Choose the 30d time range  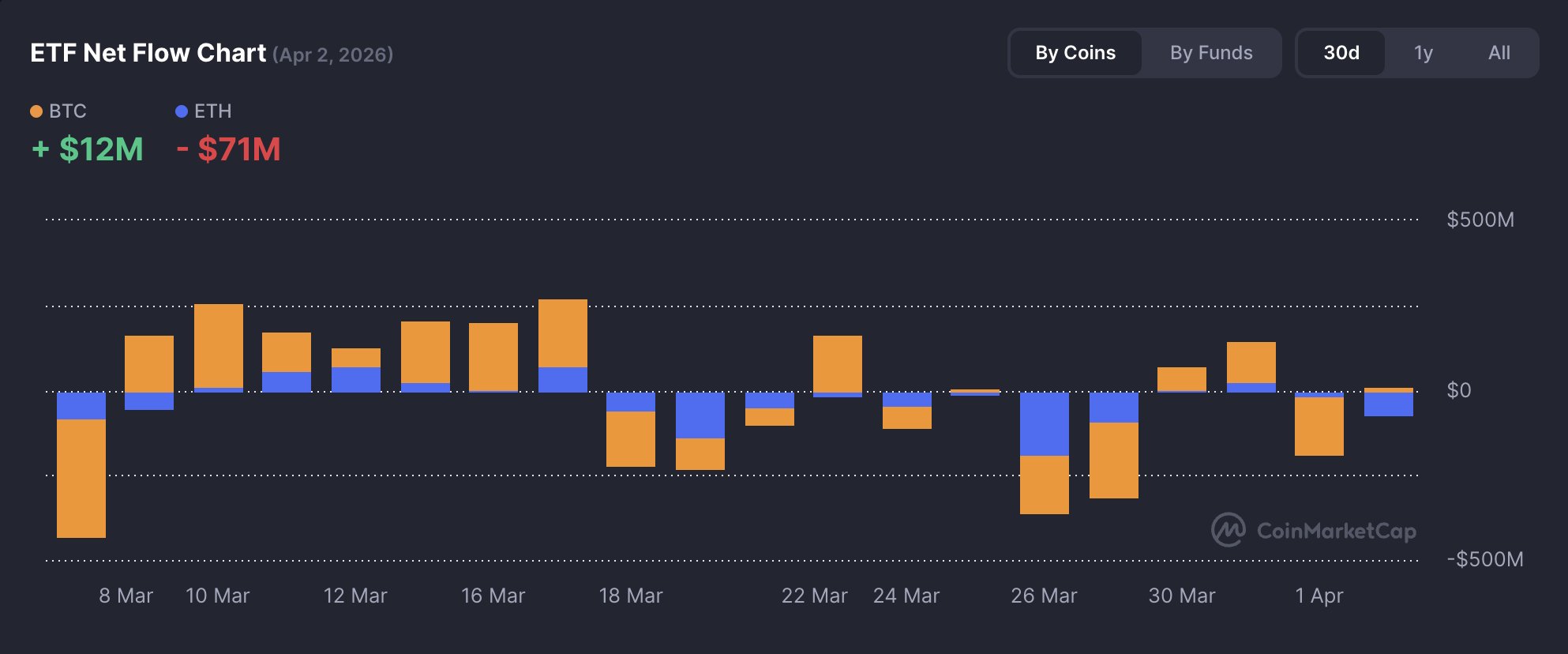pyautogui.click(x=1341, y=53)
